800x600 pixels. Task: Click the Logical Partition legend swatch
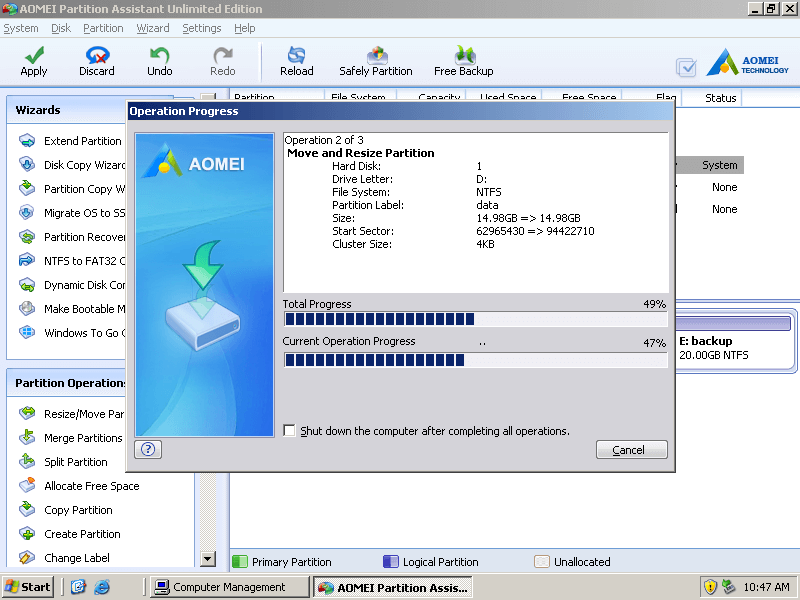point(390,562)
